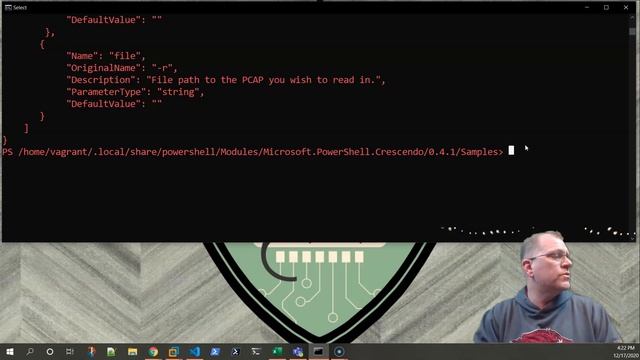This screenshot has width=640, height=360.
Task: Click the PS prompt path ending in Samples
Action: coord(253,152)
